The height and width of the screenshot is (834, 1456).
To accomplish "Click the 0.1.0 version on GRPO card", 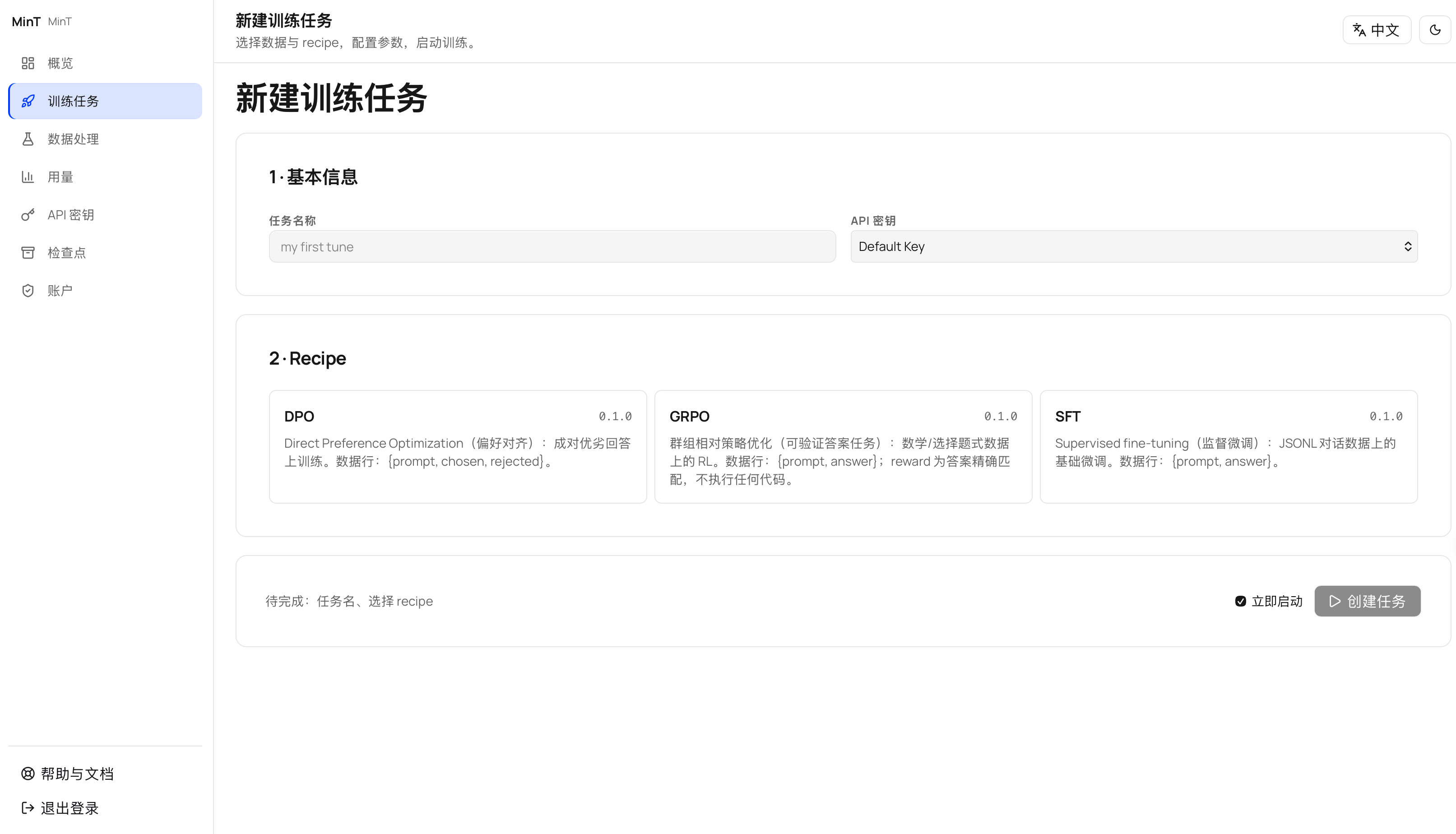I will 1001,417.
